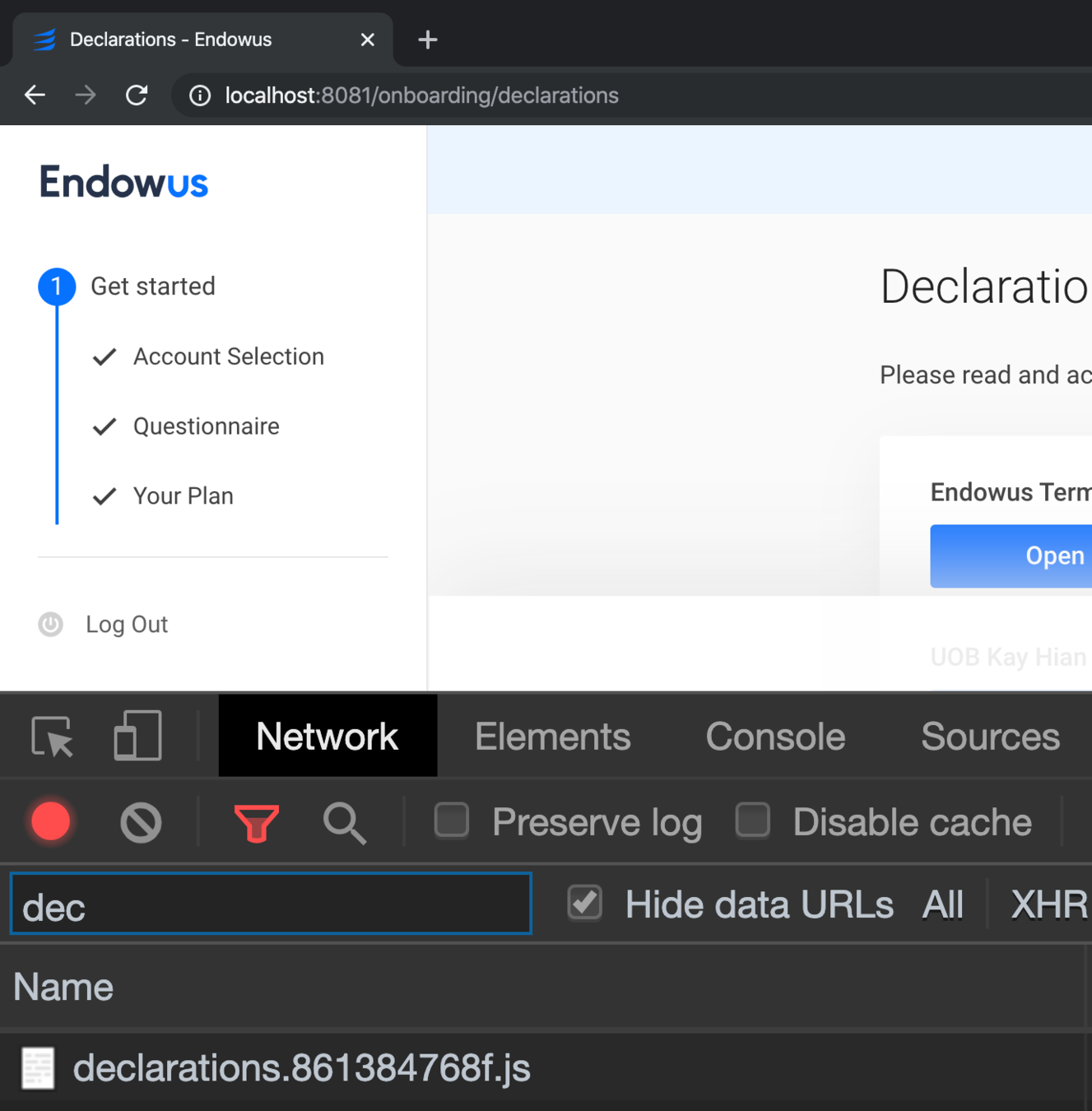Click the browser forward arrow
The image size is (1092, 1111).
[86, 95]
